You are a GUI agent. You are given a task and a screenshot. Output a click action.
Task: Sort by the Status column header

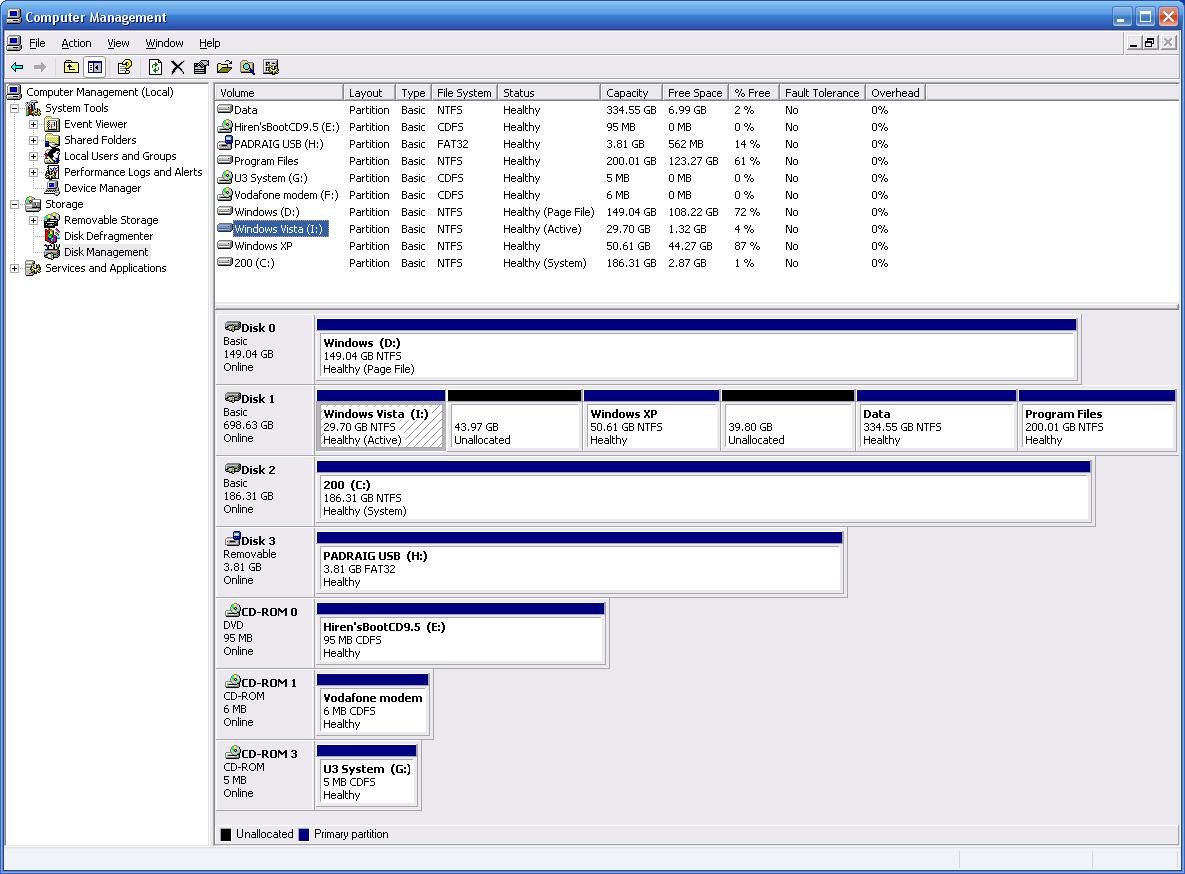click(x=549, y=93)
